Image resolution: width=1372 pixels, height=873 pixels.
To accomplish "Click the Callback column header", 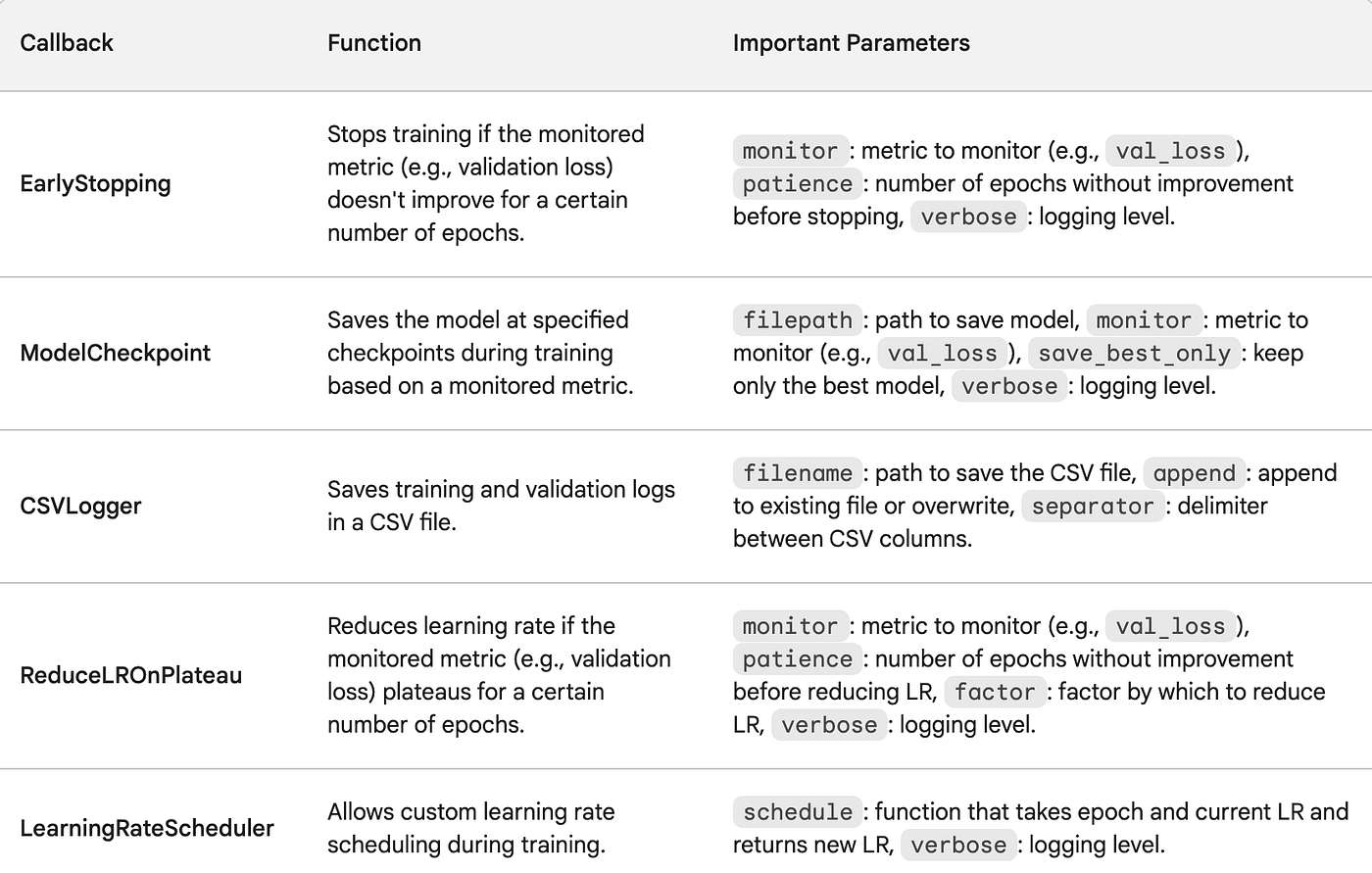I will pyautogui.click(x=67, y=43).
